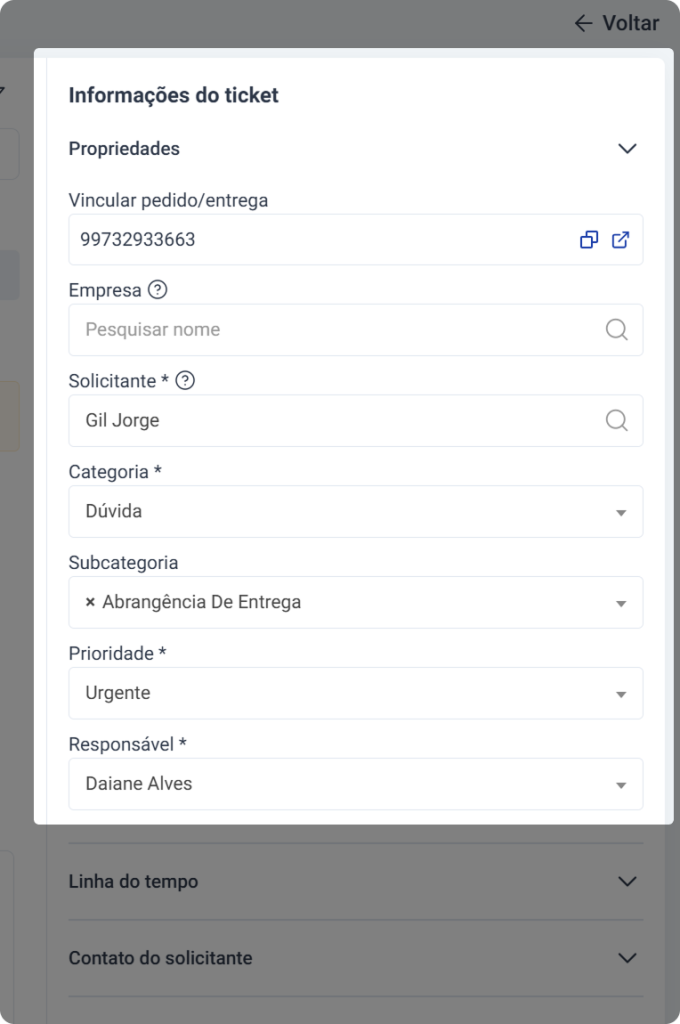Select the Solicitante field containing Gil Jorge
This screenshot has height=1024, width=680.
[x=300, y=420]
